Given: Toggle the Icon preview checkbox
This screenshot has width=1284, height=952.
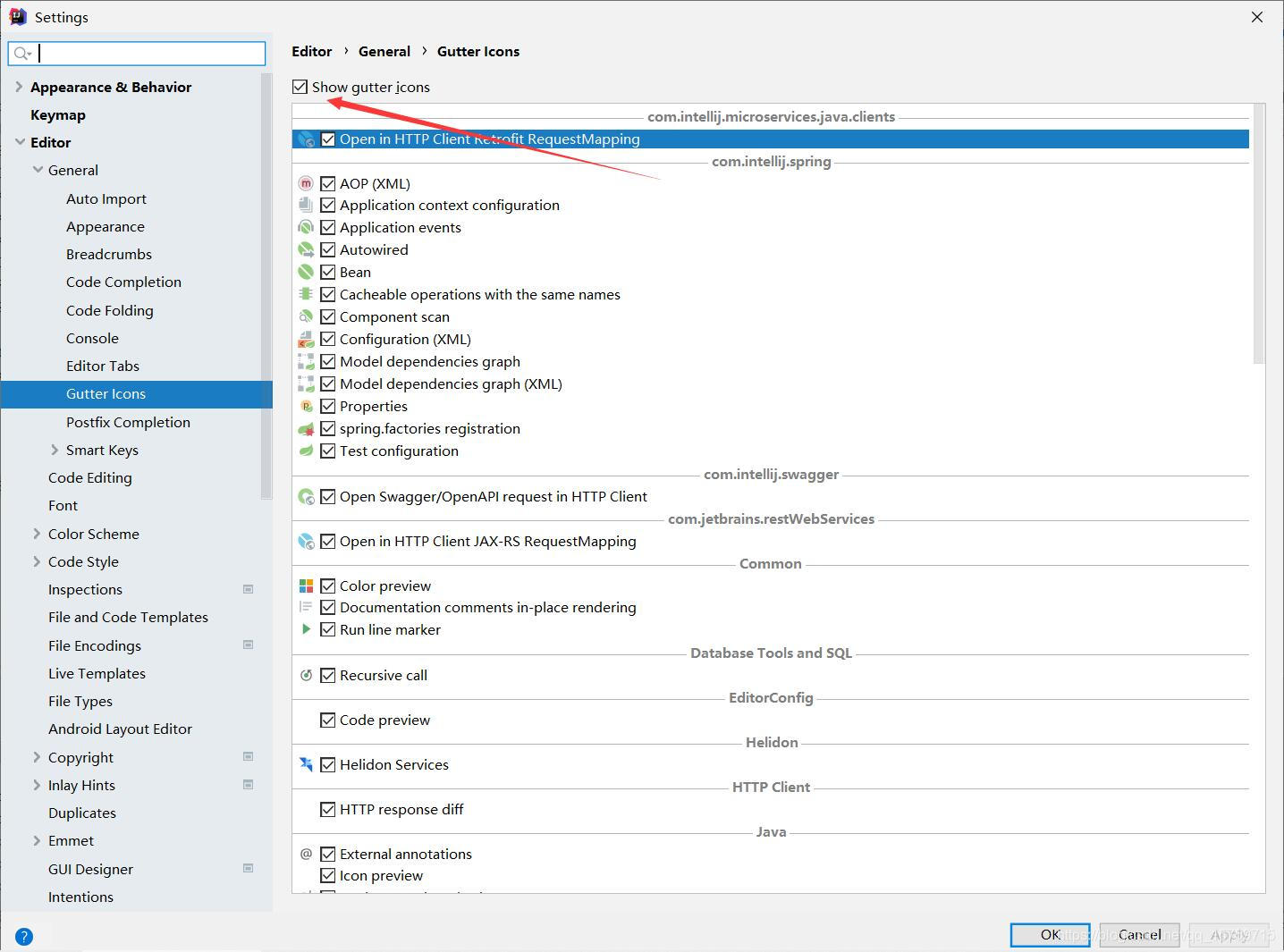Looking at the screenshot, I should (x=328, y=875).
